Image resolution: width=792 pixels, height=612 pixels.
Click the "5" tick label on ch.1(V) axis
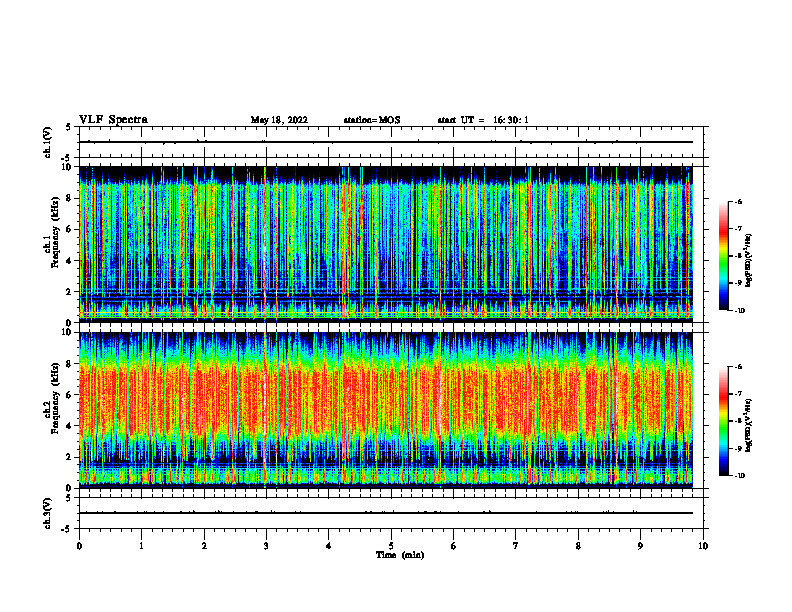coord(68,127)
